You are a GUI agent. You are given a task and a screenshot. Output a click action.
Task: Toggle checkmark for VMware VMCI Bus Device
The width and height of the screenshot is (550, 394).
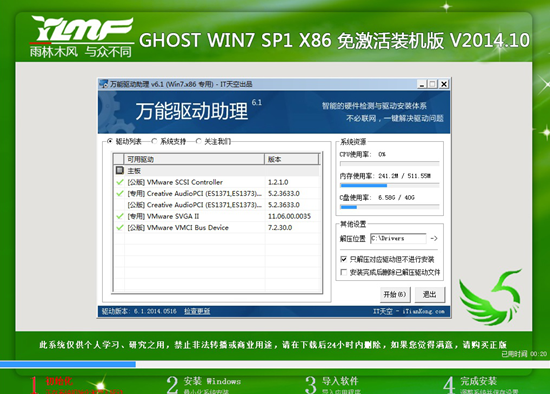[x=120, y=227]
